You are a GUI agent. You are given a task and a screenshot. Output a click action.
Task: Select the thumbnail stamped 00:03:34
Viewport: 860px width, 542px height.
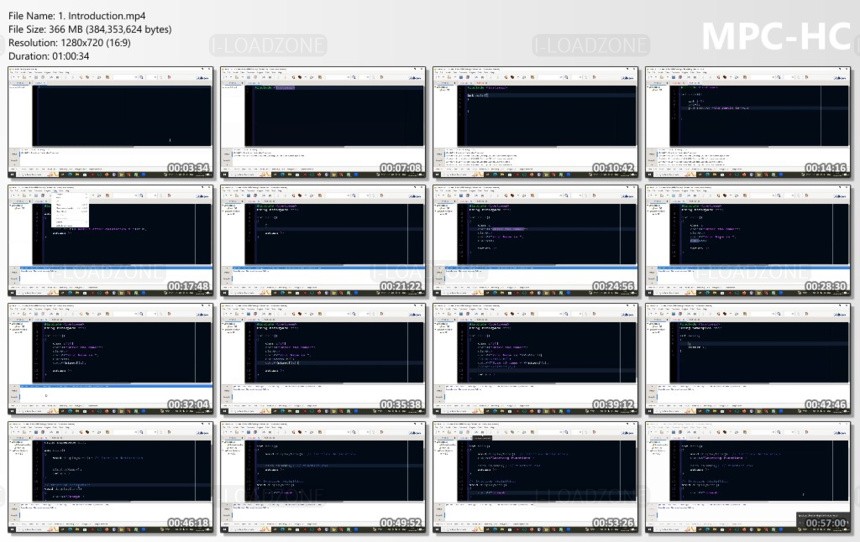pos(111,122)
